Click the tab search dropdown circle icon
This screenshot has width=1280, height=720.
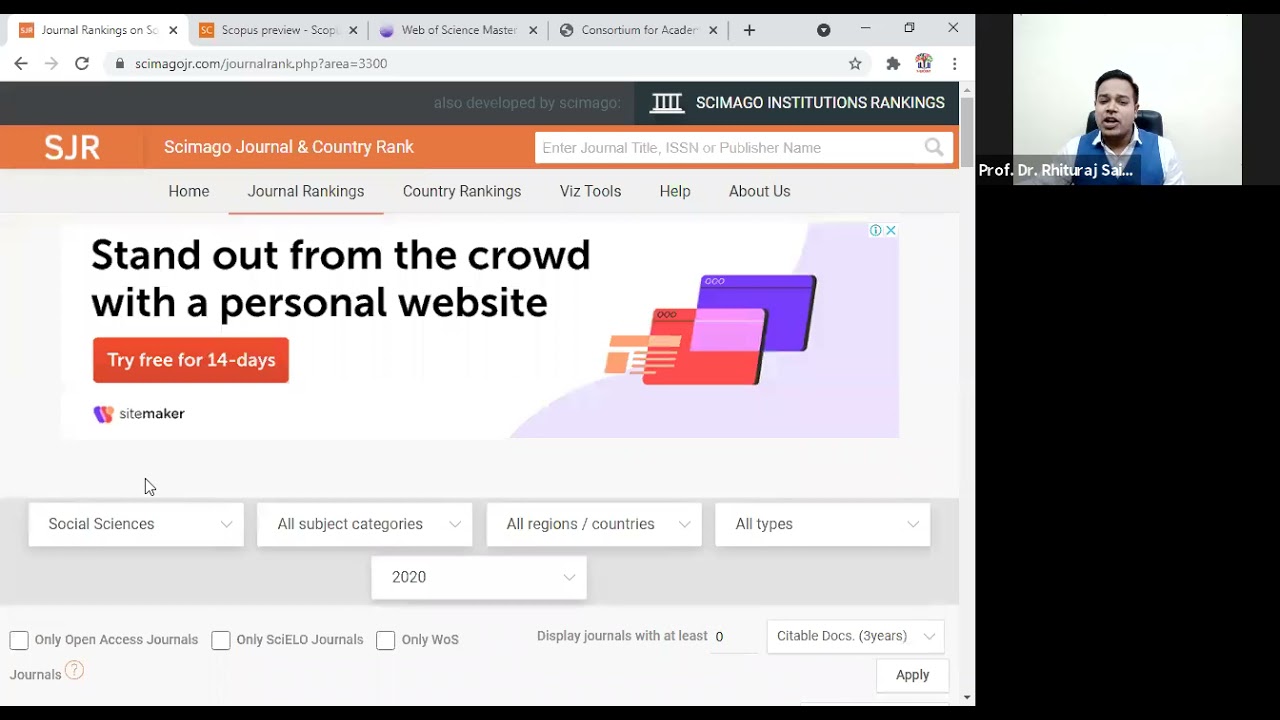tap(823, 30)
